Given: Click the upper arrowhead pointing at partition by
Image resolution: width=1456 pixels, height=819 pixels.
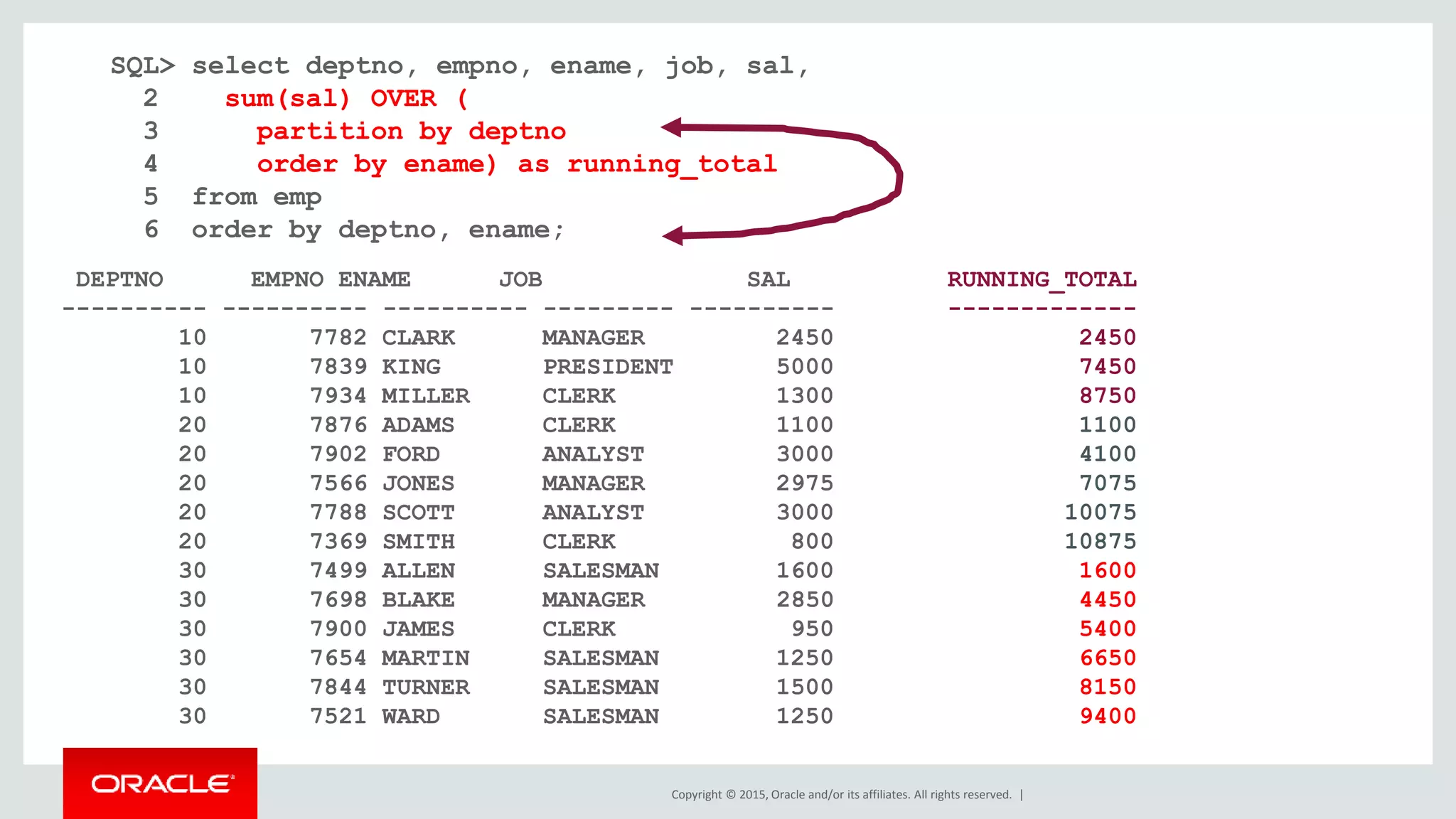Looking at the screenshot, I should pos(671,127).
